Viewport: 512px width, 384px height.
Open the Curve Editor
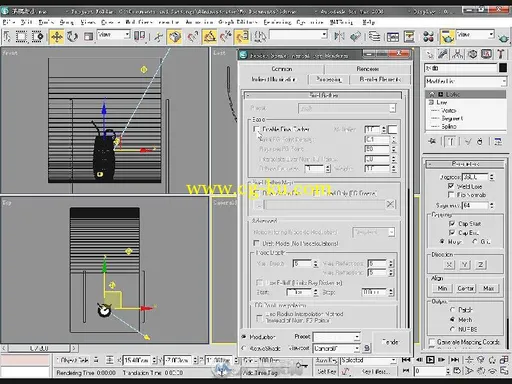coord(393,36)
